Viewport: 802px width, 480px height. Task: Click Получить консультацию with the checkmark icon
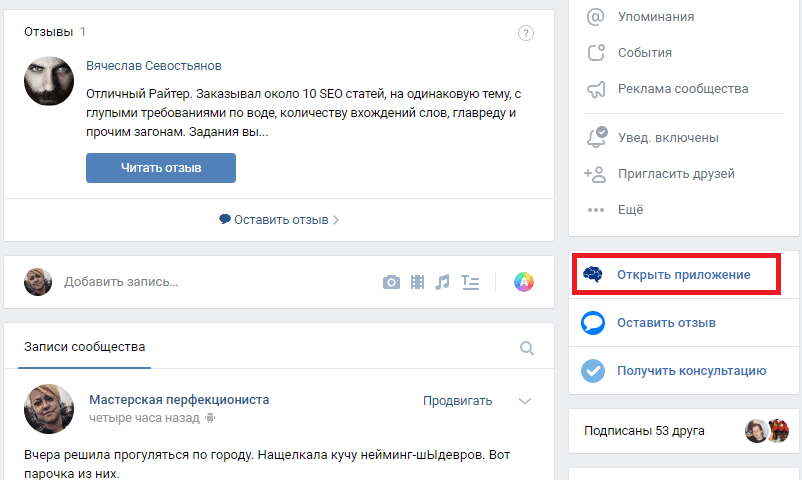691,371
